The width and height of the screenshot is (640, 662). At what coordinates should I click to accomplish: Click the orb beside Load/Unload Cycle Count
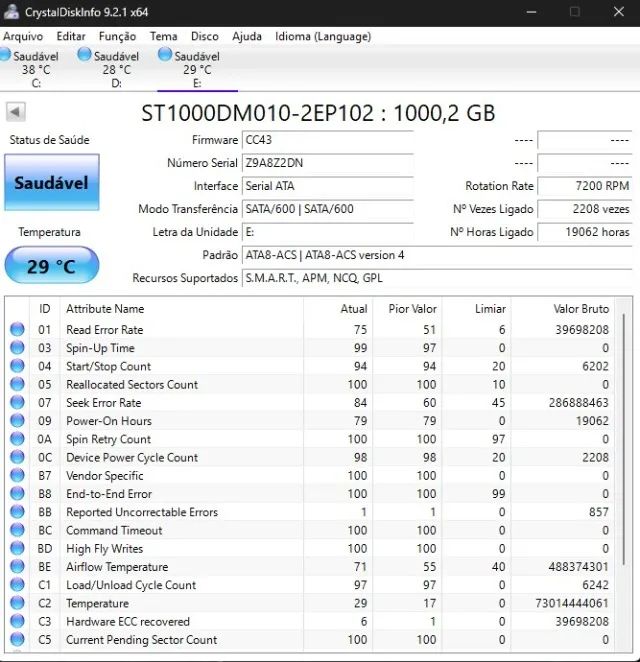click(17, 584)
